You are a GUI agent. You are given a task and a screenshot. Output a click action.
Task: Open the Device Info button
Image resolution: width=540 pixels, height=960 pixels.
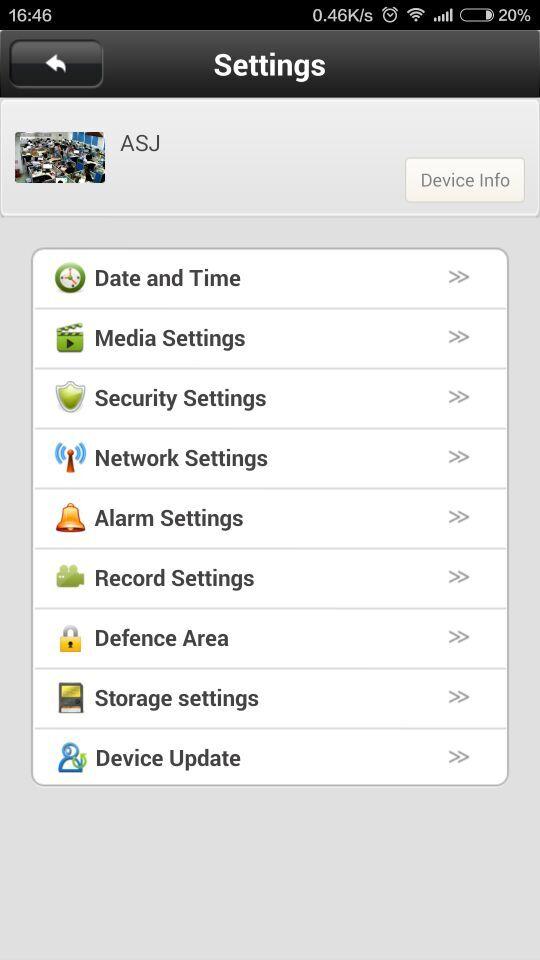(x=465, y=180)
